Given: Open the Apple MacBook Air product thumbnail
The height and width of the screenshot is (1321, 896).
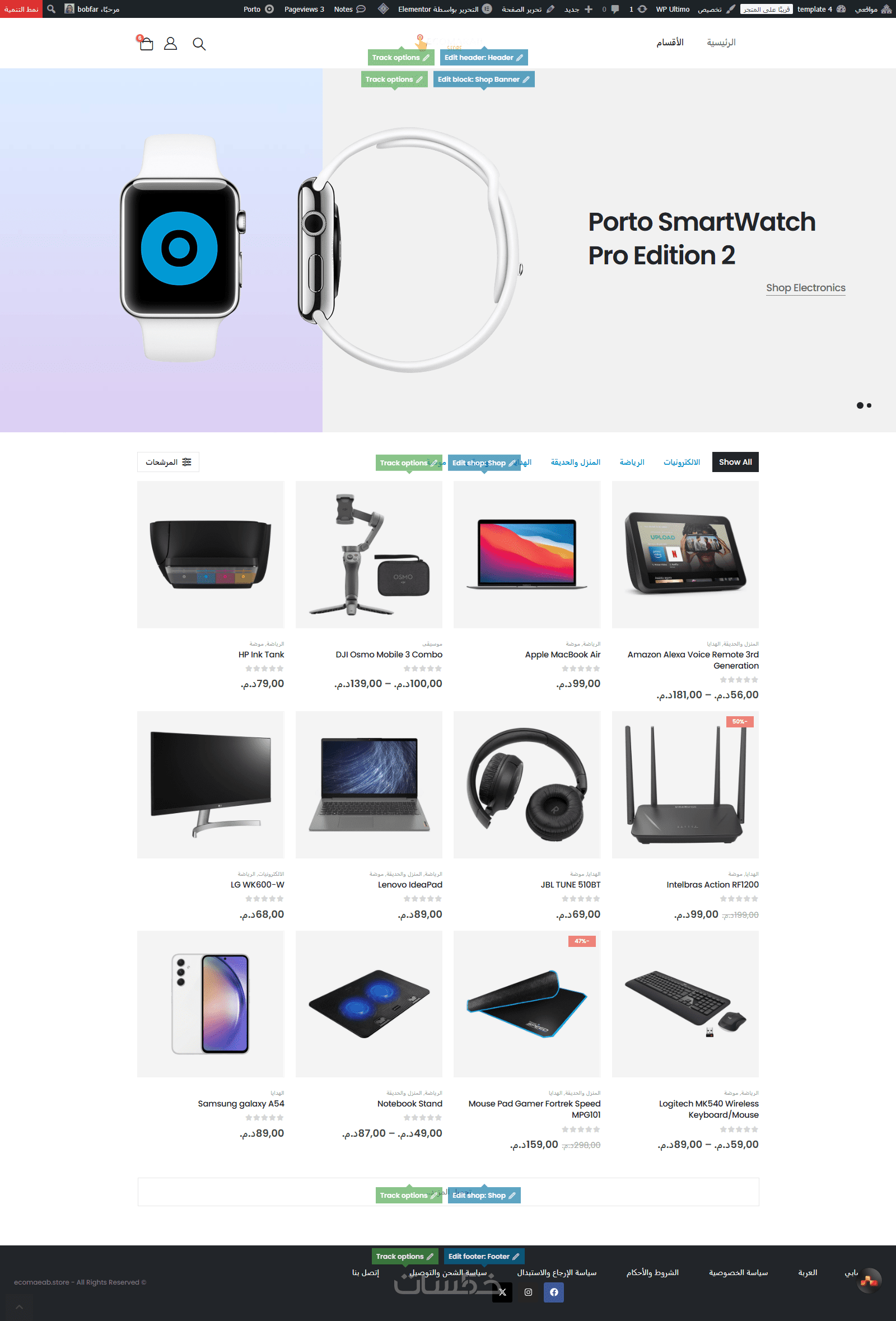Looking at the screenshot, I should [x=527, y=555].
